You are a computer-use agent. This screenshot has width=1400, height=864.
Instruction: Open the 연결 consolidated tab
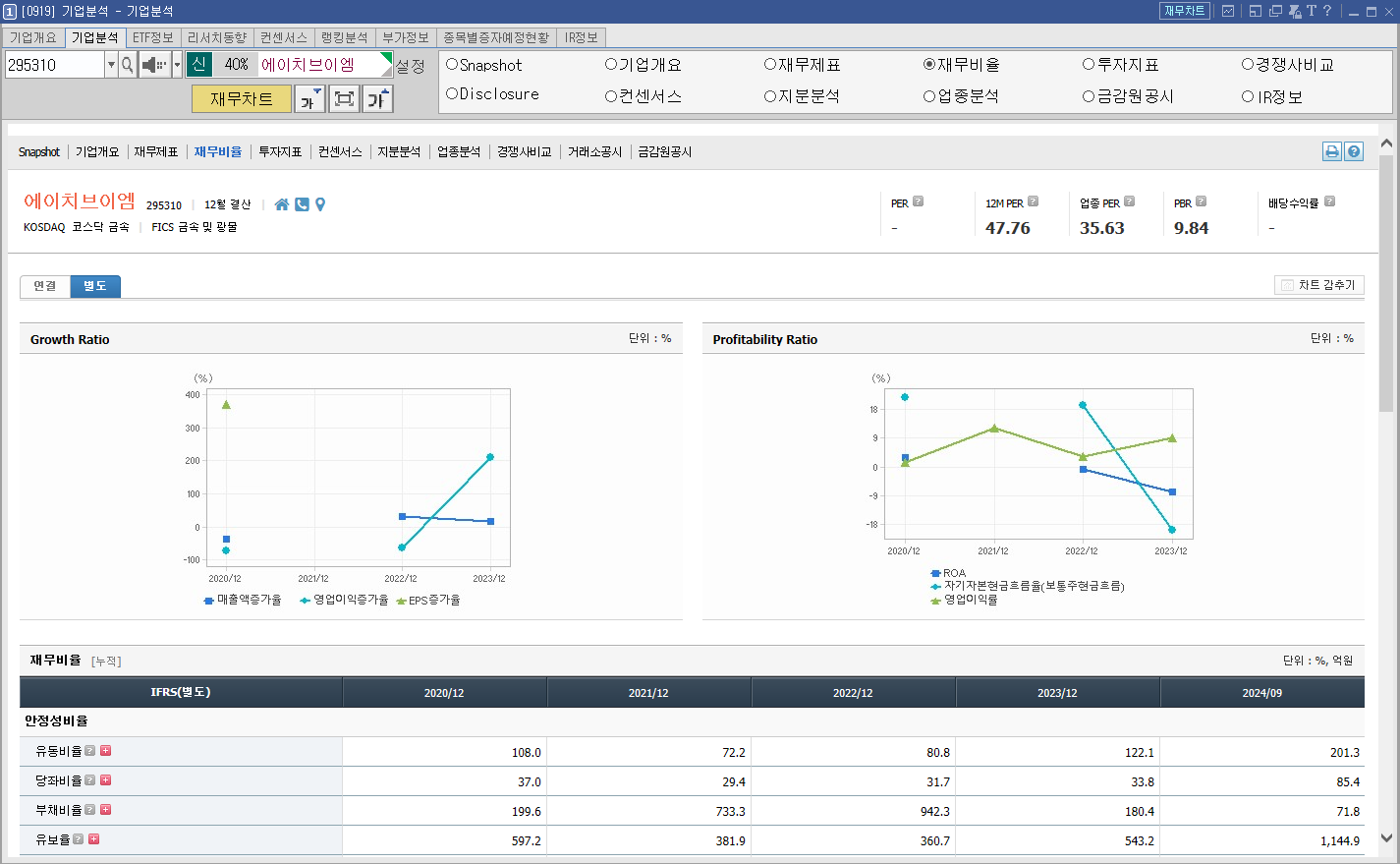(x=45, y=286)
